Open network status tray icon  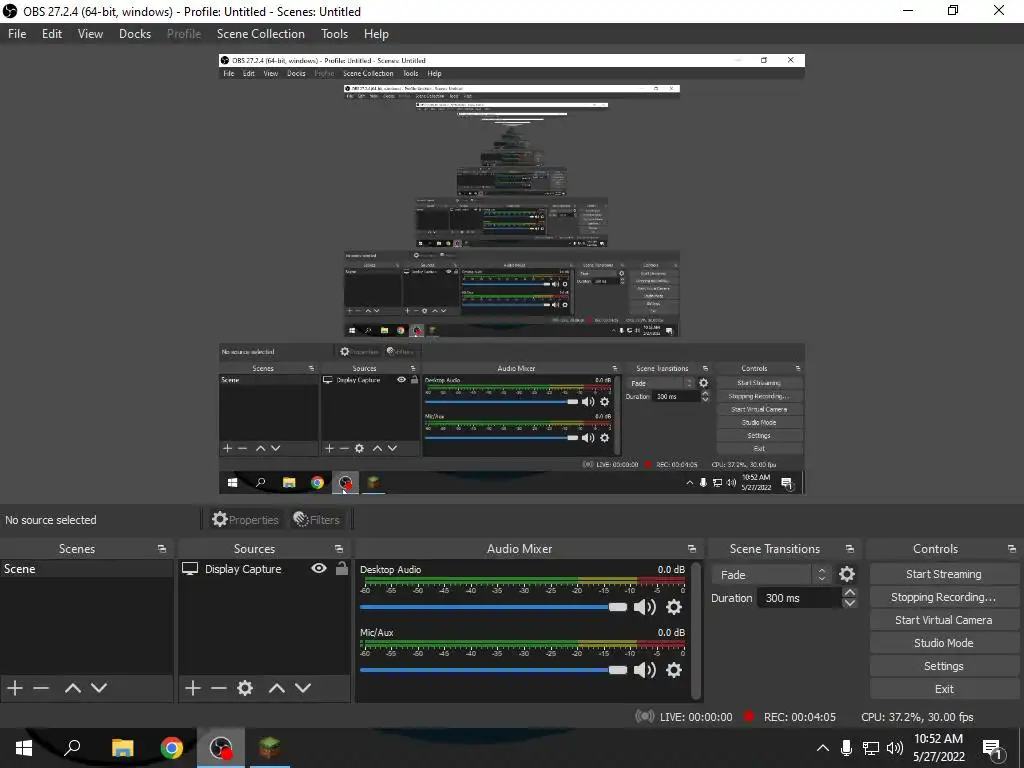[x=871, y=748]
